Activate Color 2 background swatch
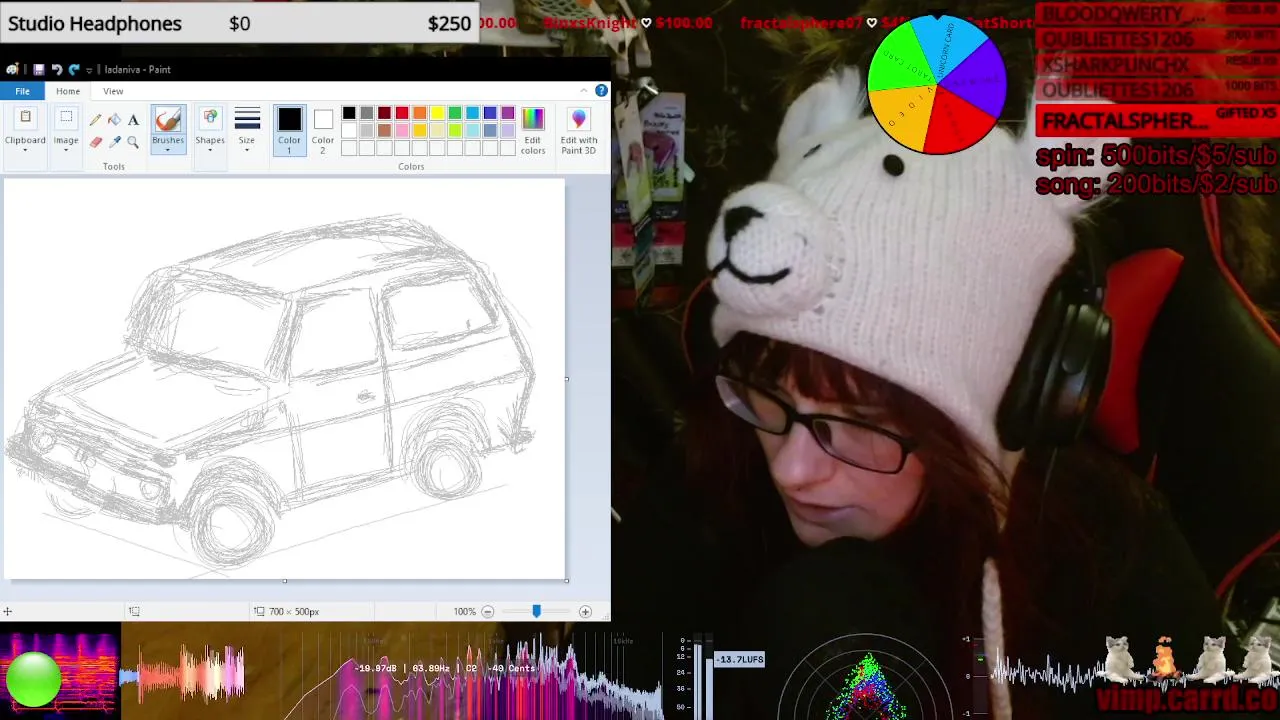 322,120
